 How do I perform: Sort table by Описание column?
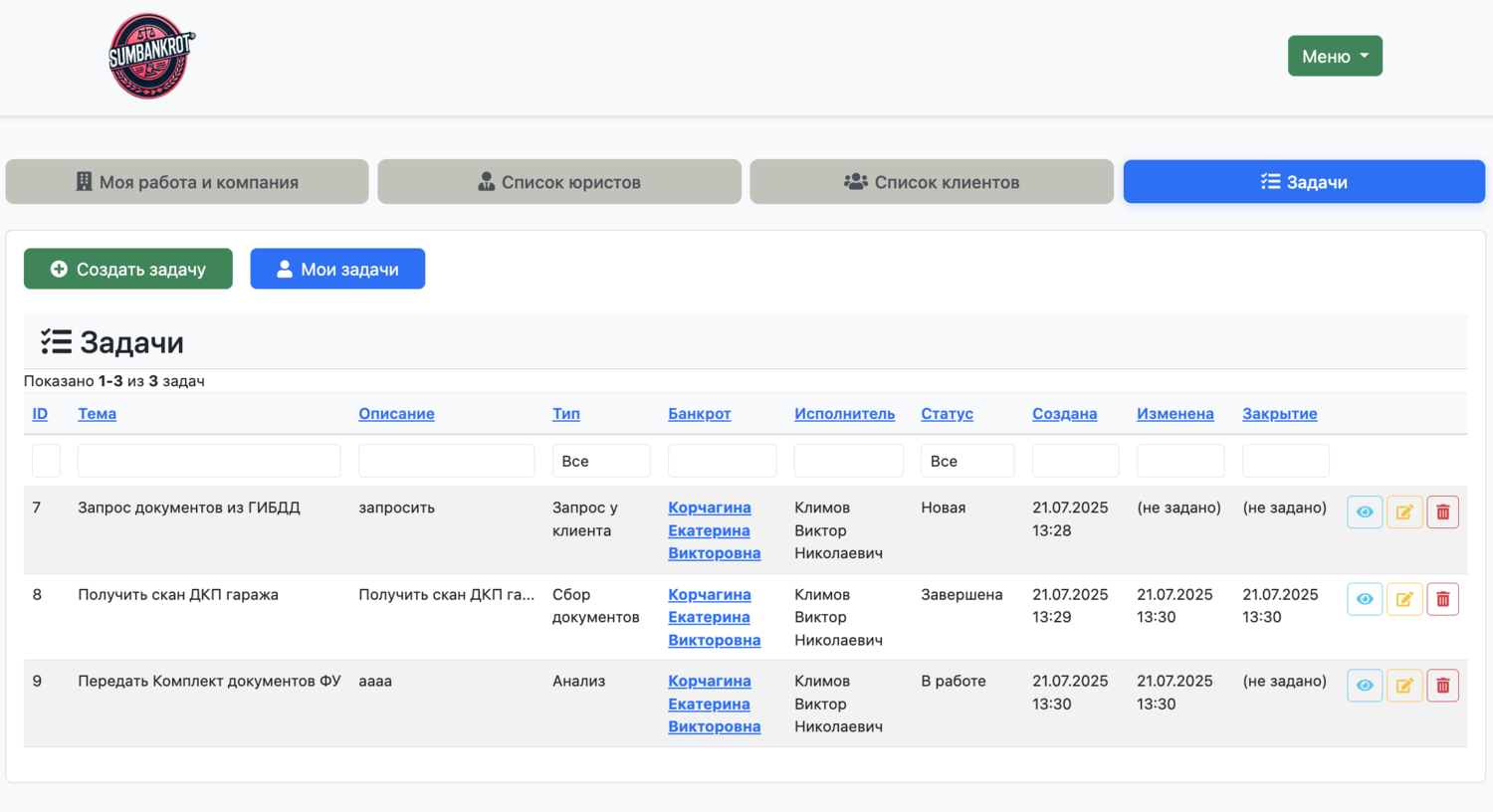396,413
